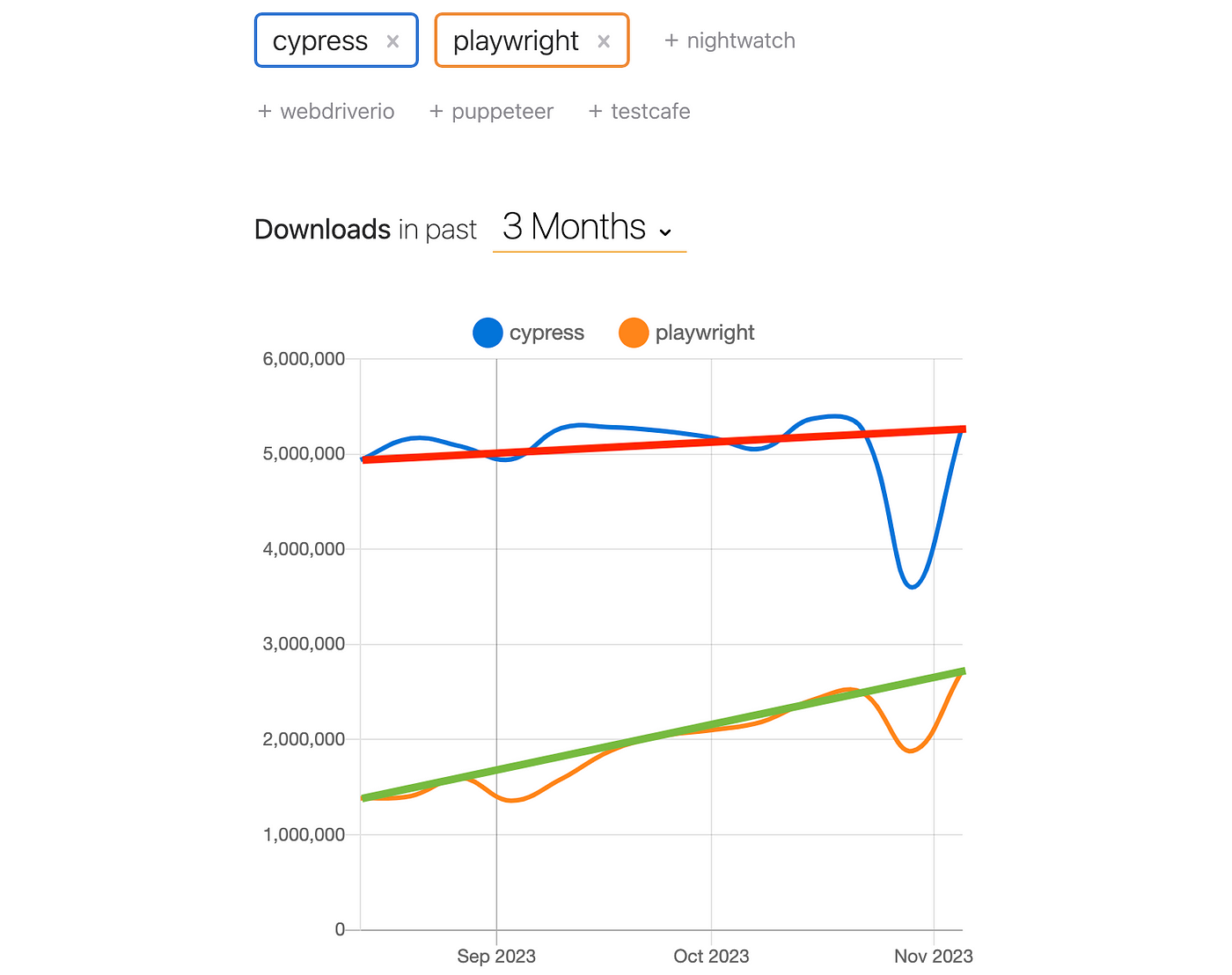Open the 3 Months time range dropdown

point(589,228)
